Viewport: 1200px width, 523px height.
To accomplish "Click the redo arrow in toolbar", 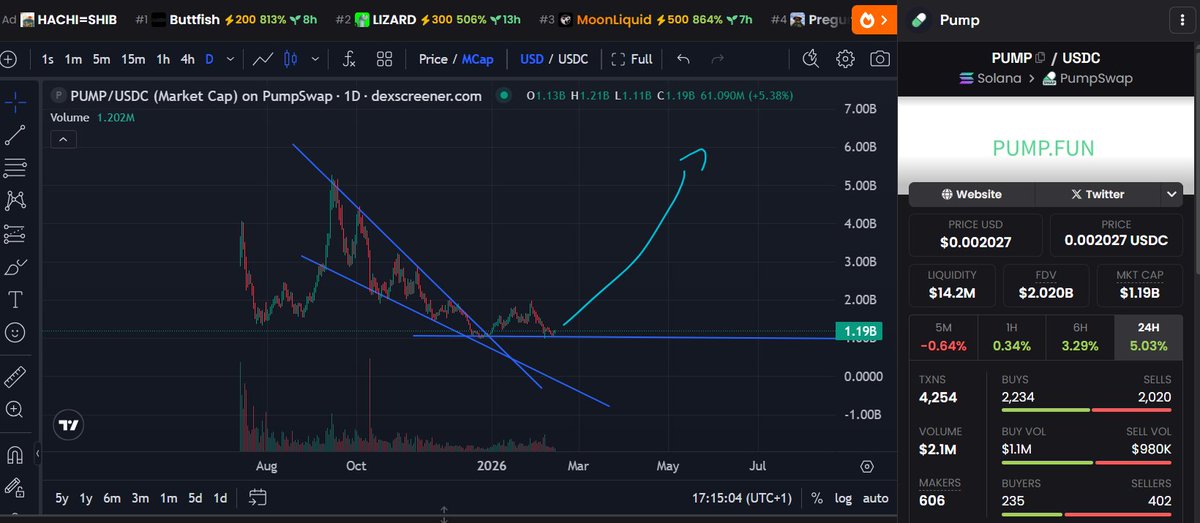I will coord(717,59).
